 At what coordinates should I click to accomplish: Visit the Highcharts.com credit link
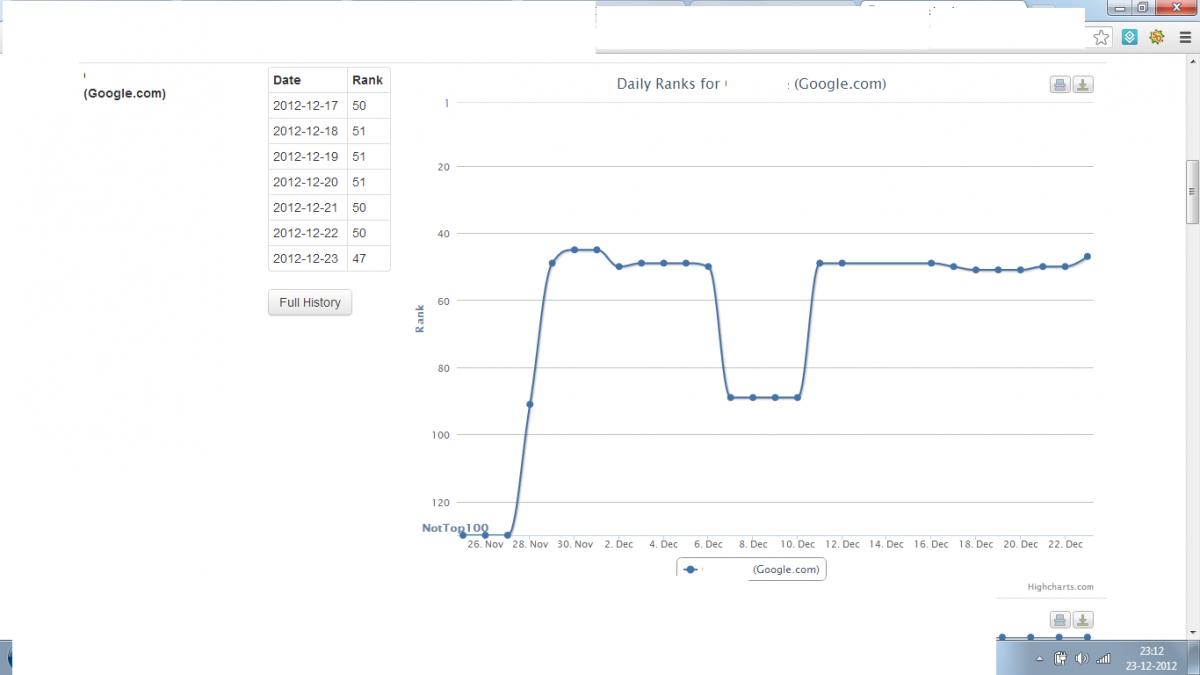1061,587
